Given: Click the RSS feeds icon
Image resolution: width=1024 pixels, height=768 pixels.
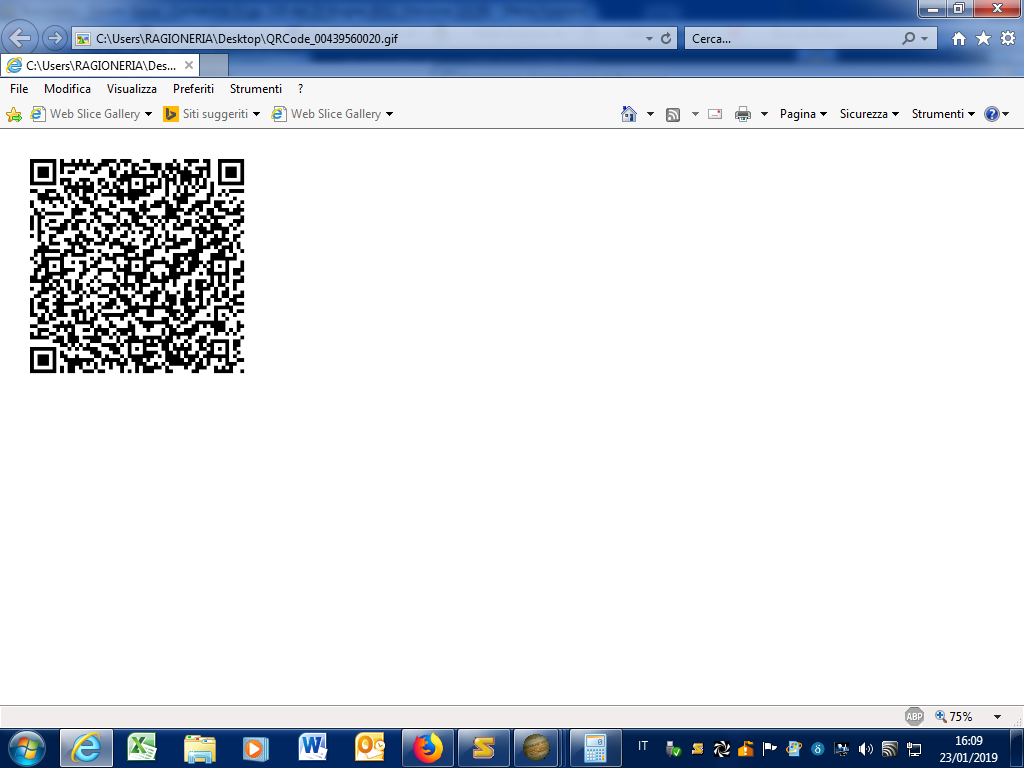Looking at the screenshot, I should (x=673, y=114).
